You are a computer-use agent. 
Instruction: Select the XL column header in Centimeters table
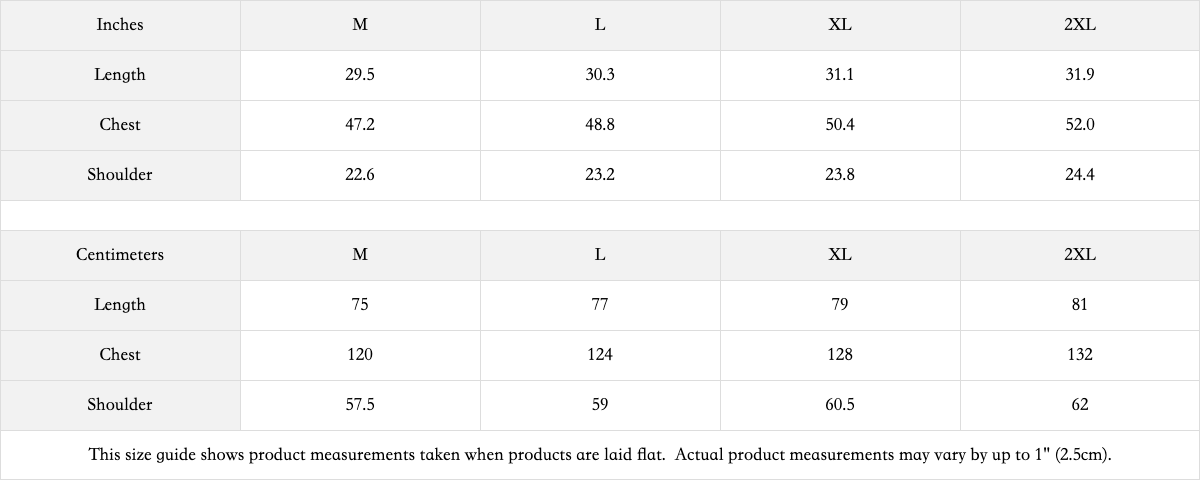coord(840,255)
